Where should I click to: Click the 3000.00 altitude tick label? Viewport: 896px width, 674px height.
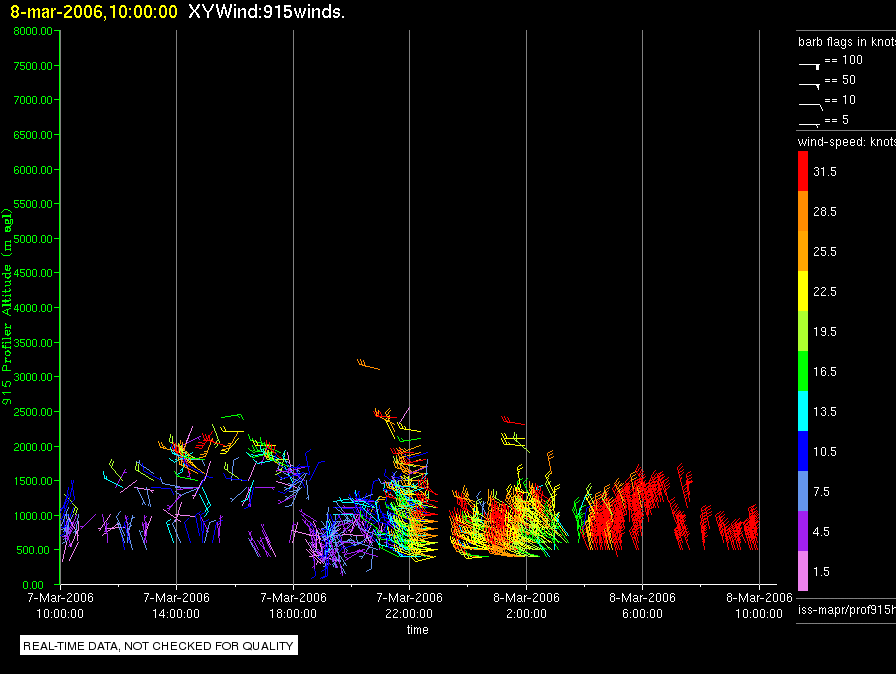point(33,377)
